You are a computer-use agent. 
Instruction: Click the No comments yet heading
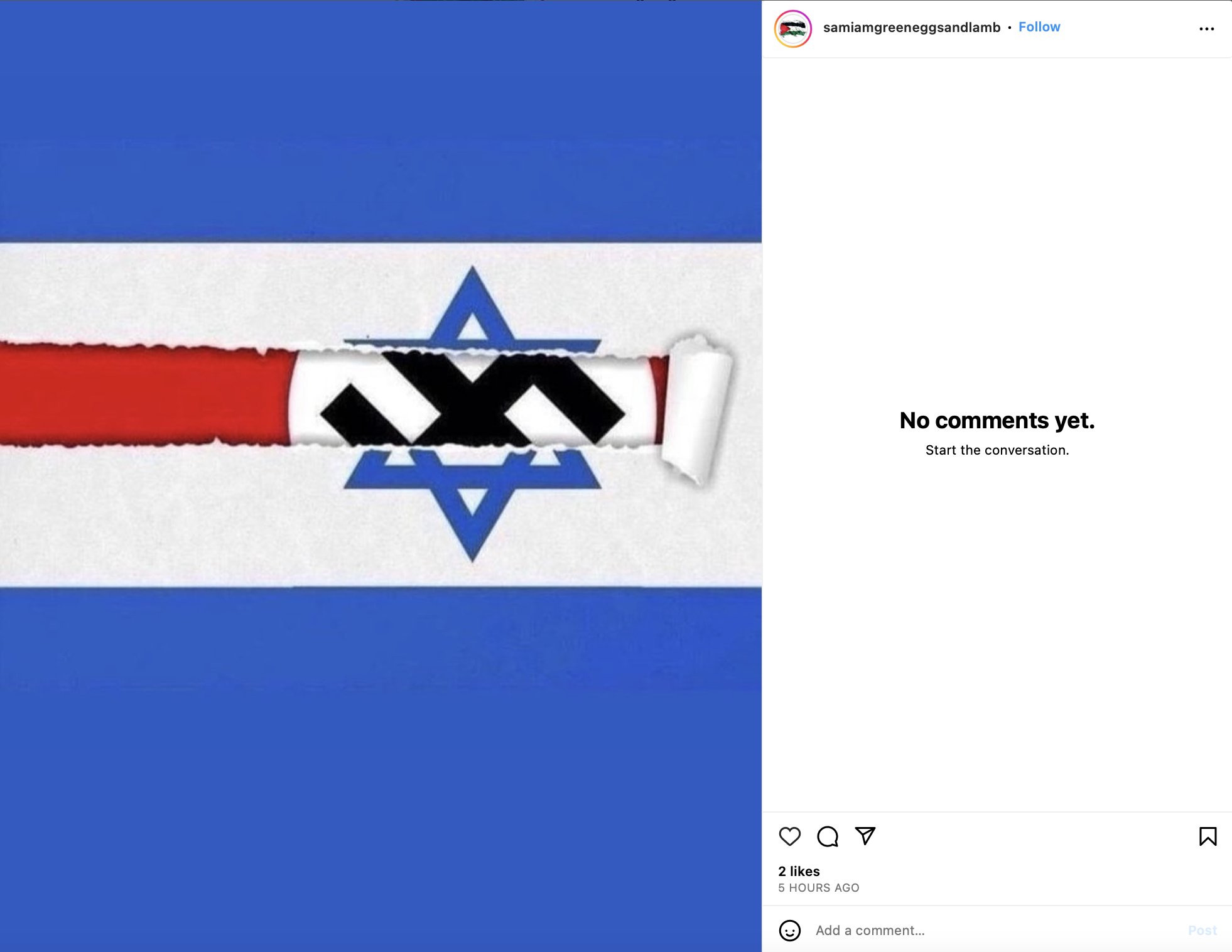[997, 420]
